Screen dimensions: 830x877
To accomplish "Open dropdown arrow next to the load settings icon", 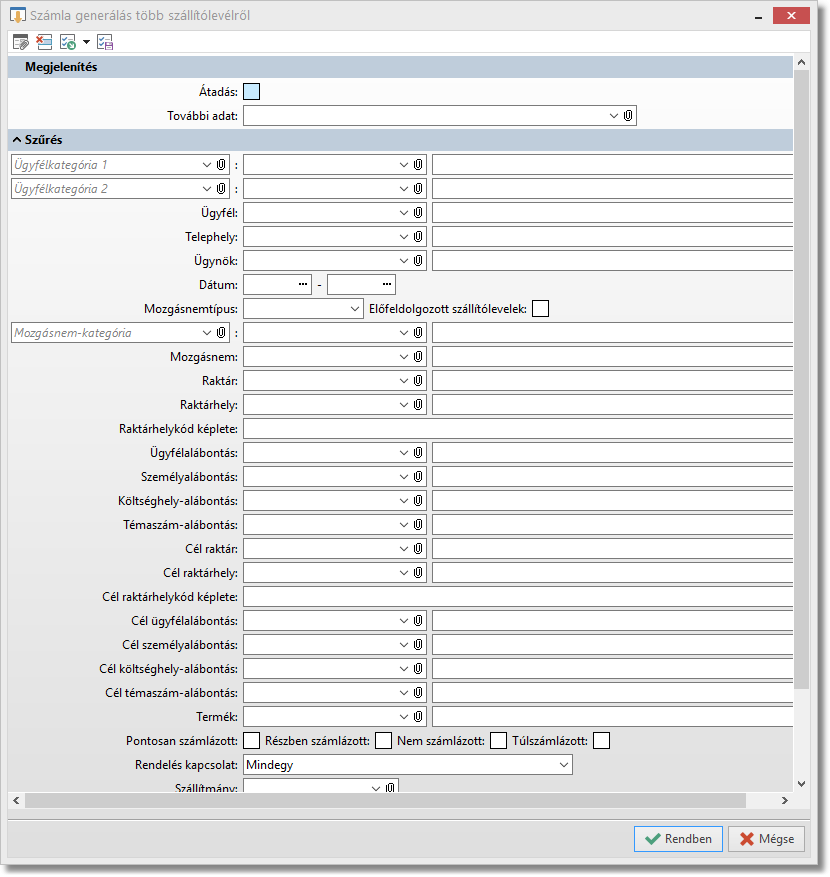I will [x=86, y=42].
